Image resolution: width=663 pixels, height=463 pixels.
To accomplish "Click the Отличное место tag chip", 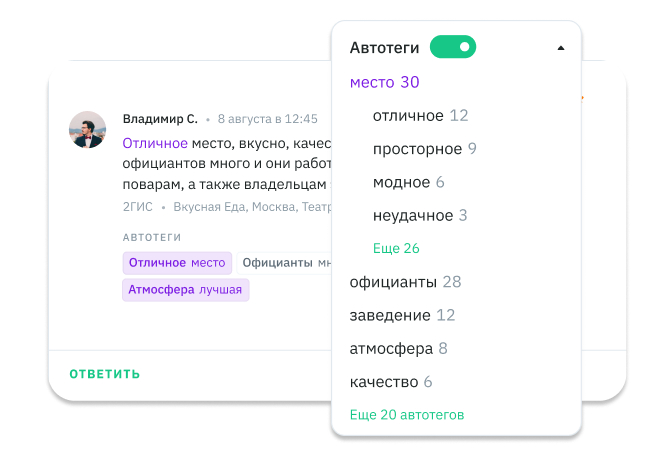I will click(x=177, y=263).
